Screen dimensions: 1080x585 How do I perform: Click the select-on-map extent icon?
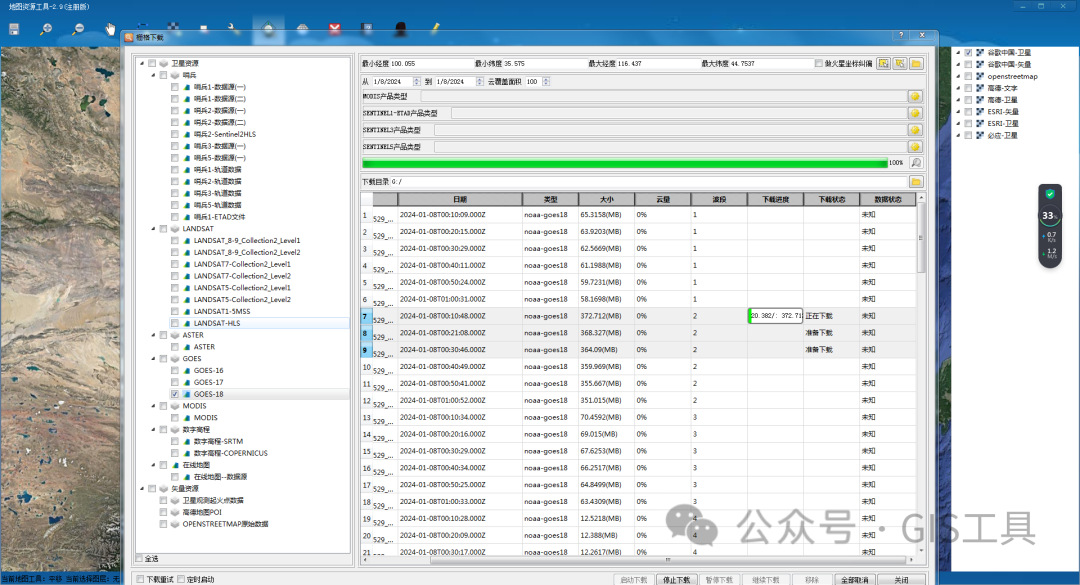point(900,63)
